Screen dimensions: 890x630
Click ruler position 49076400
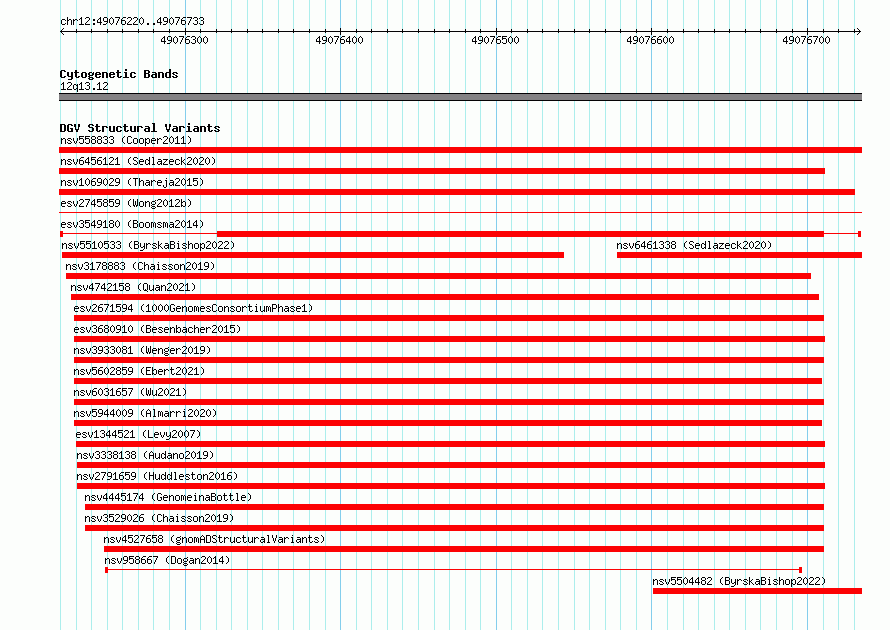(x=339, y=40)
